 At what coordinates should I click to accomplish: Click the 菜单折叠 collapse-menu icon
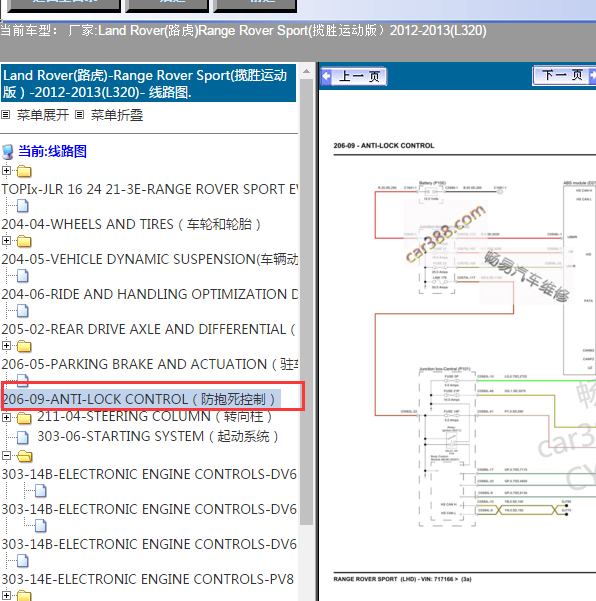tap(79, 115)
